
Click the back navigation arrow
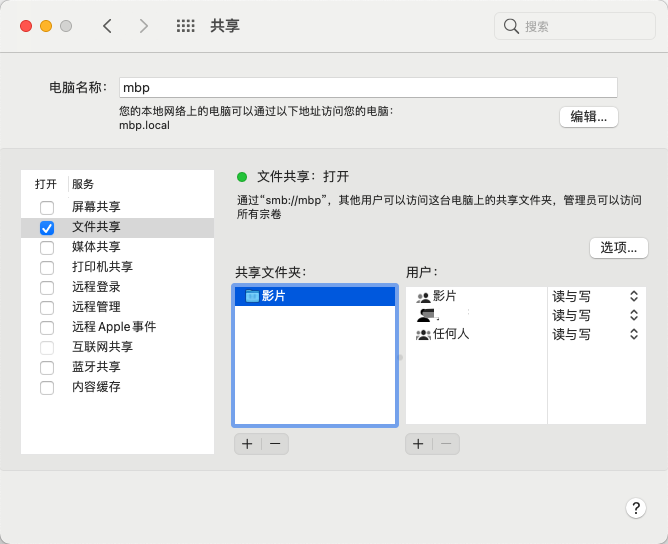point(107,26)
